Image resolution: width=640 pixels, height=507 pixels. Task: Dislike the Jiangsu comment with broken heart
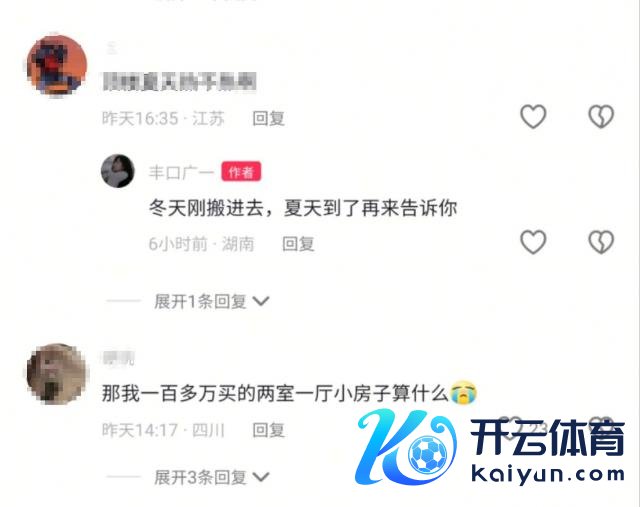(601, 116)
